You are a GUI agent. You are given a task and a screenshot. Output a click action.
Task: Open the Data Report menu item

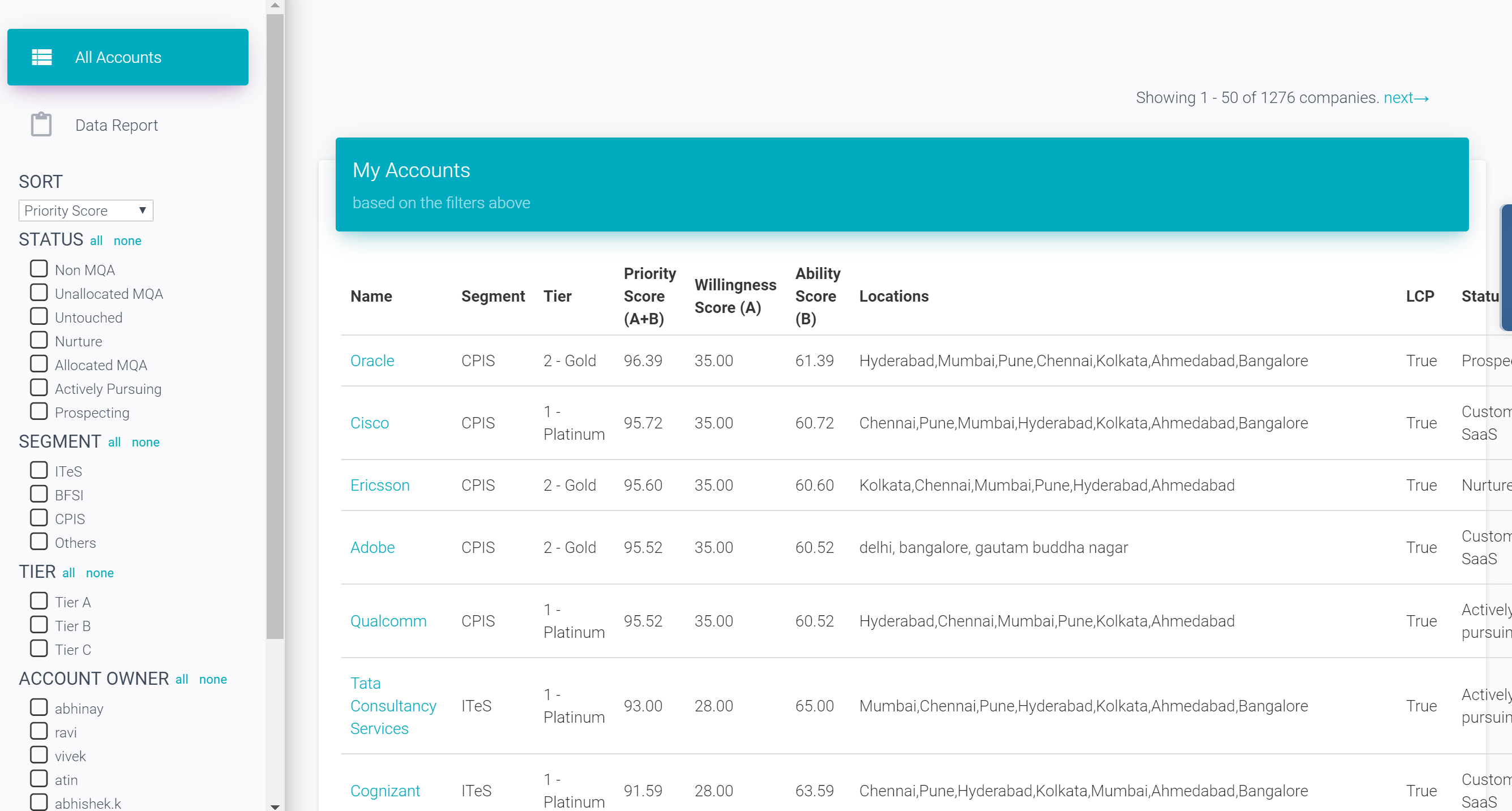tap(127, 125)
